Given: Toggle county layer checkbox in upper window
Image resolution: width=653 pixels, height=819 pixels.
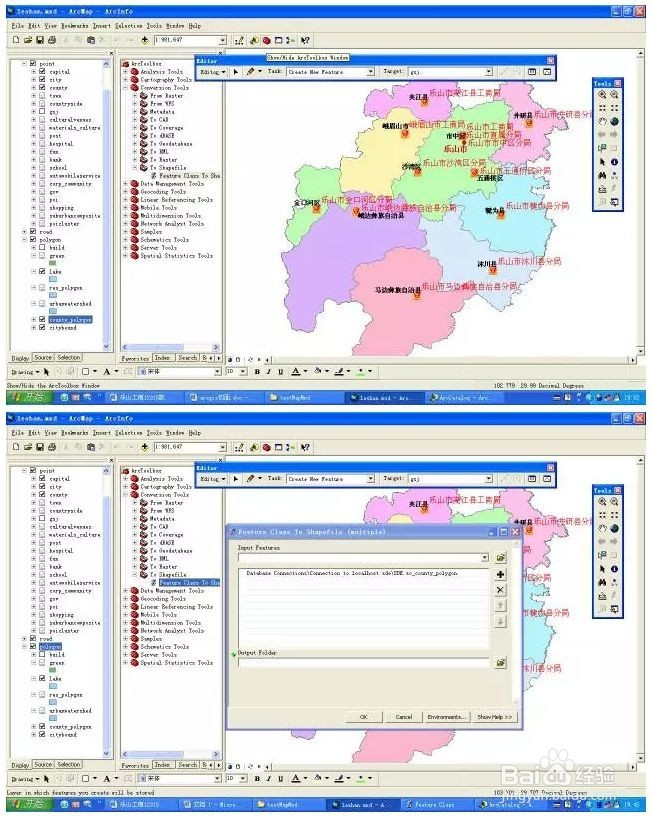Looking at the screenshot, I should 42,87.
